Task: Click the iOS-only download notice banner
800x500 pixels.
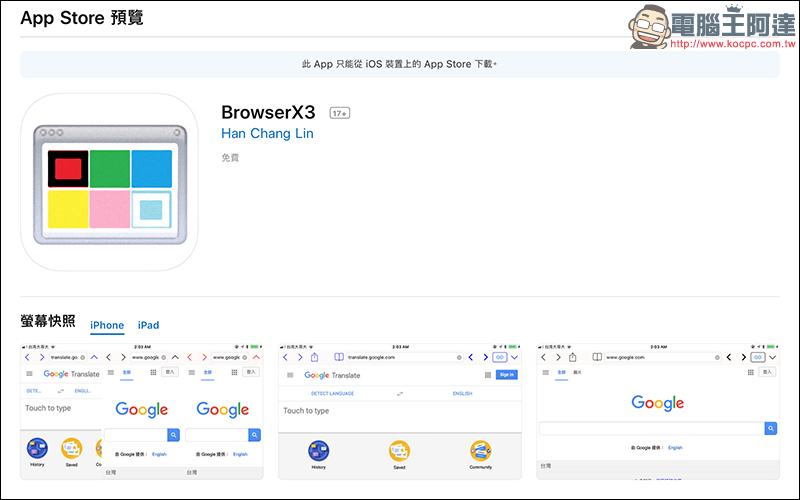Action: 400,64
